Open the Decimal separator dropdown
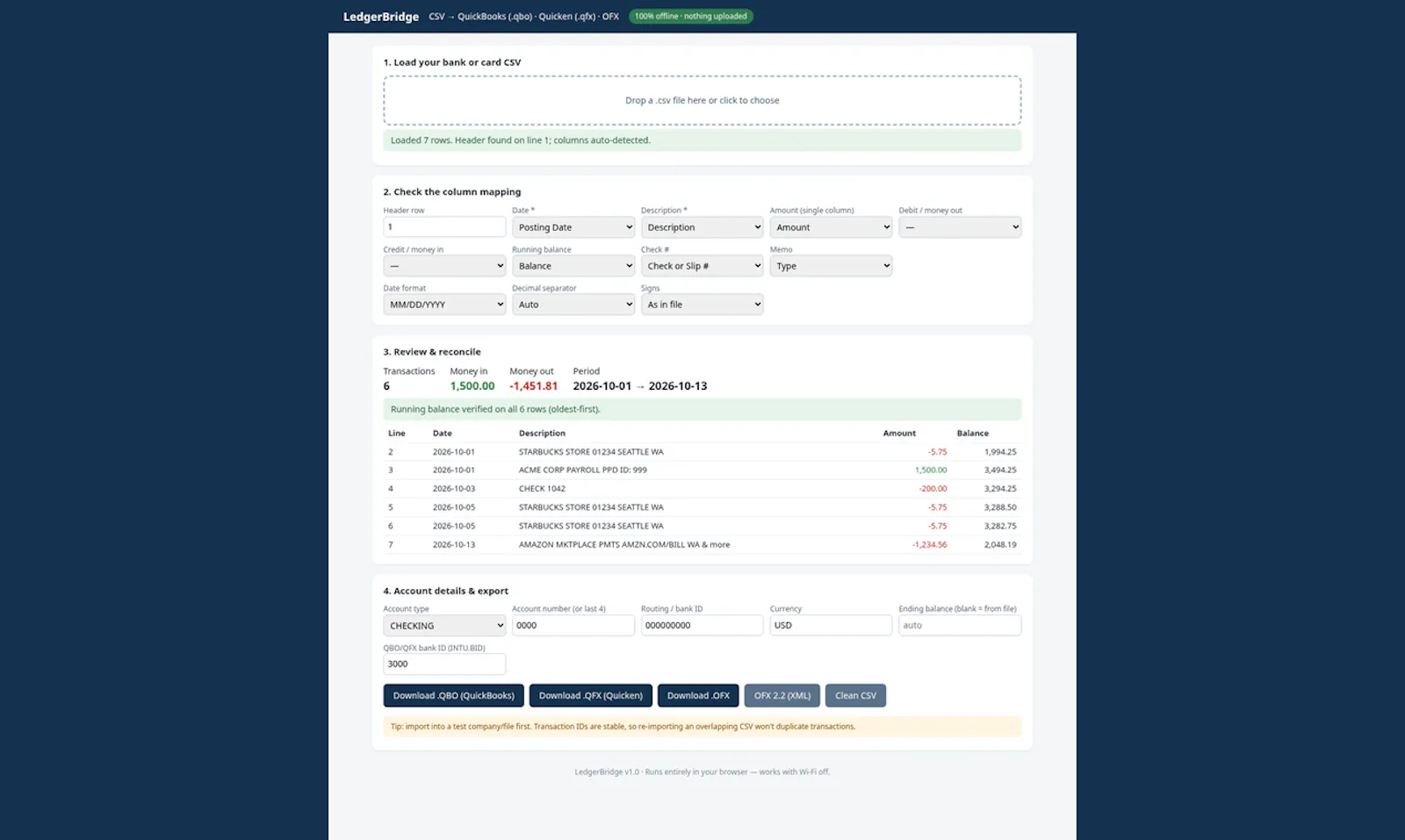The image size is (1405, 840). 573,305
